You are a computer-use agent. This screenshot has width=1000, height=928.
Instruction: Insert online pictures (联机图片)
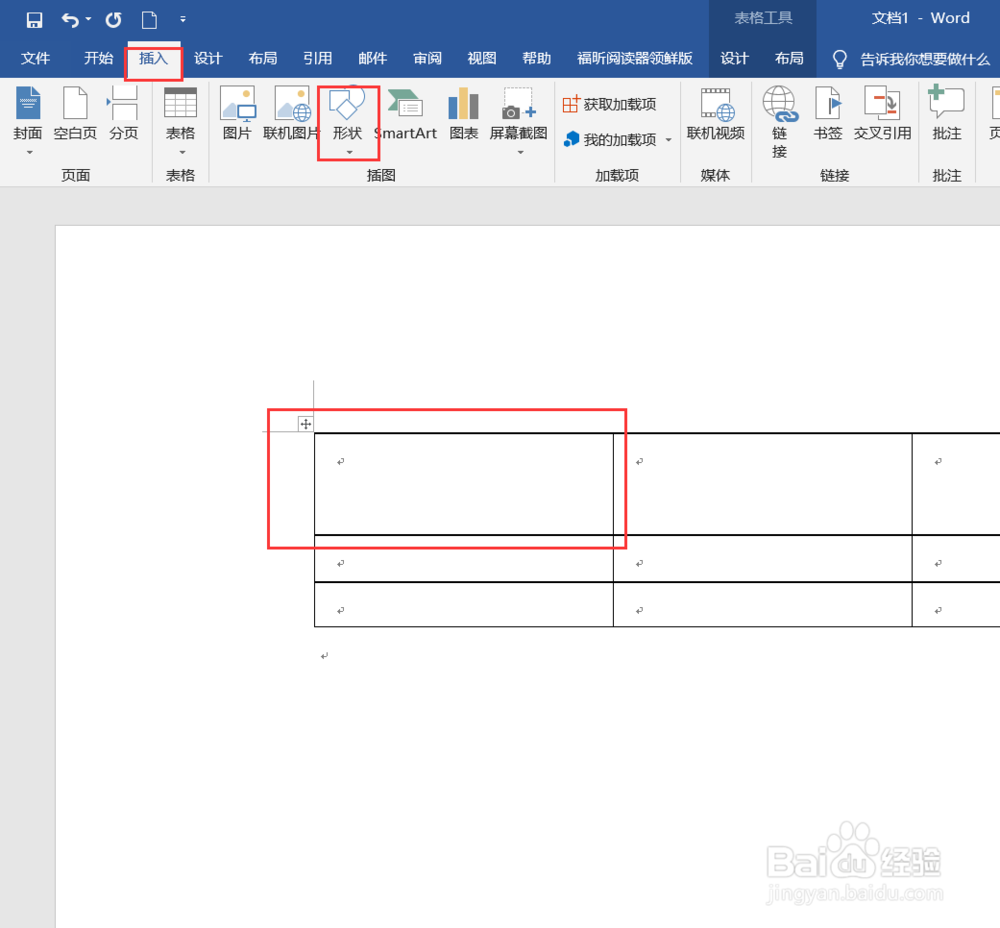point(291,113)
